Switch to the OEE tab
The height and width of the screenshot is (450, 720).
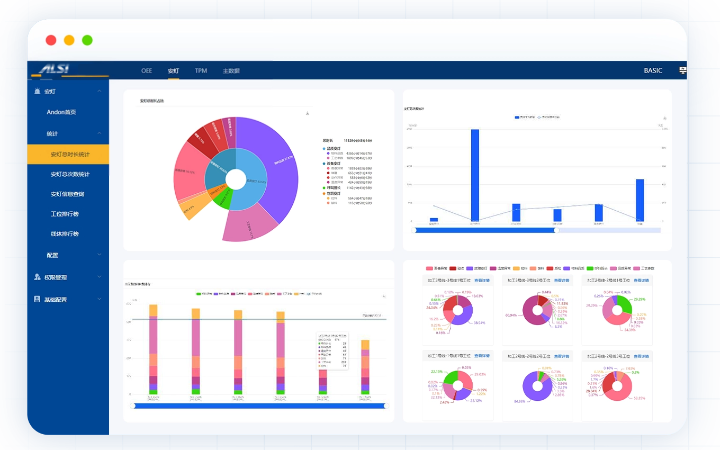146,71
